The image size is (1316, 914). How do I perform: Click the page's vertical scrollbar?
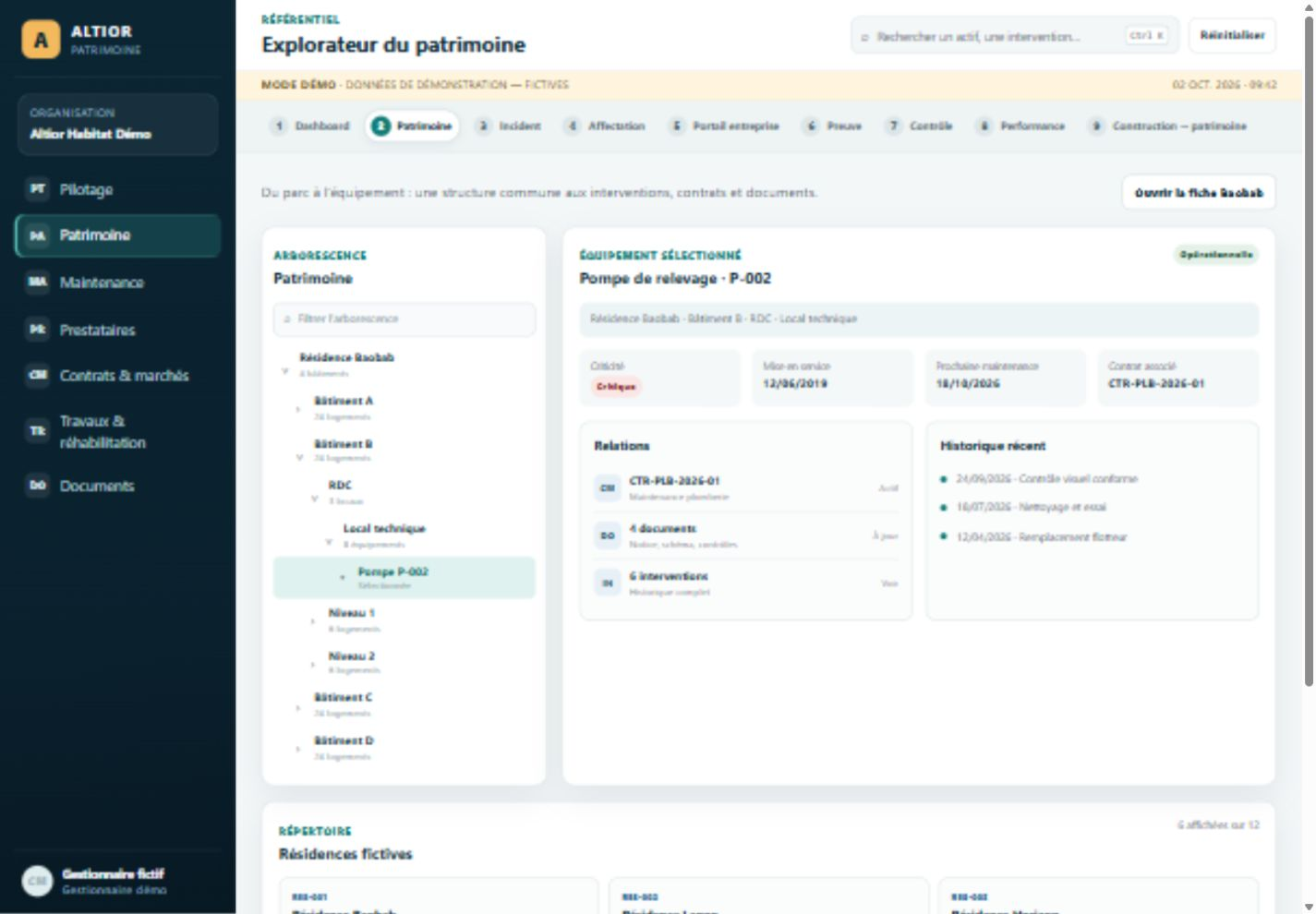point(1309,352)
